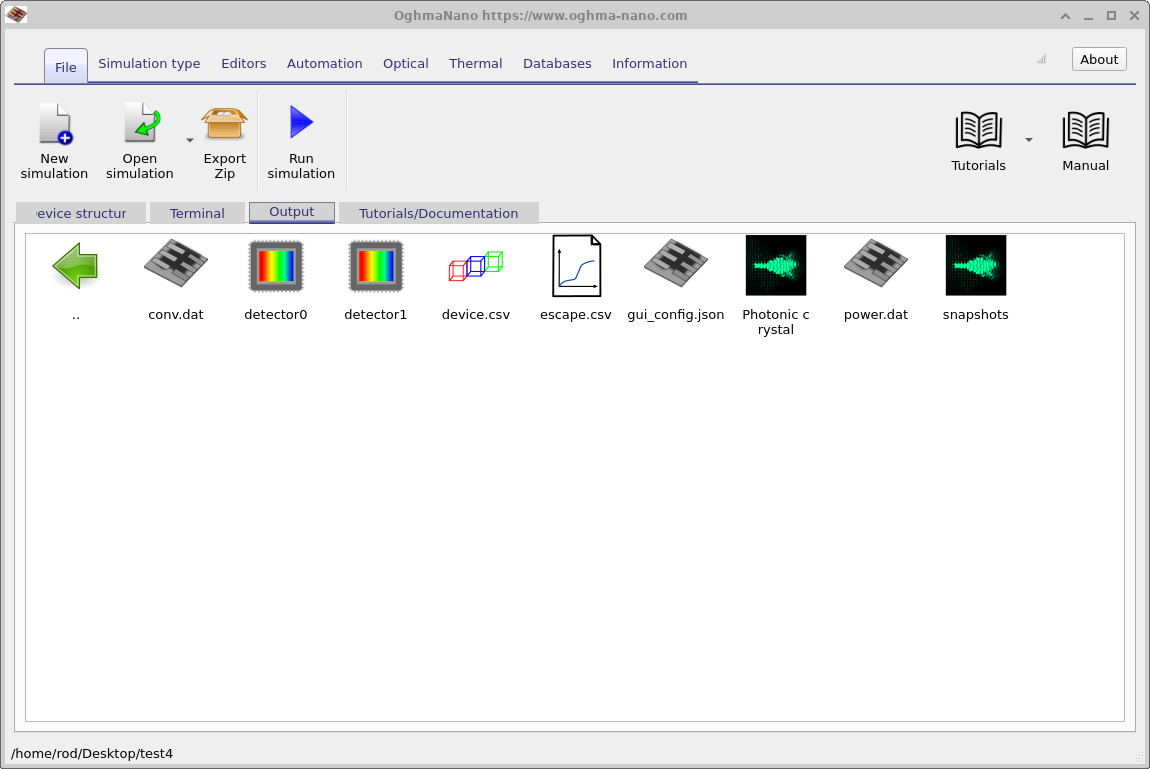Switch to the File ribbon tab
Viewport: 1150px width, 769px height.
(x=65, y=67)
